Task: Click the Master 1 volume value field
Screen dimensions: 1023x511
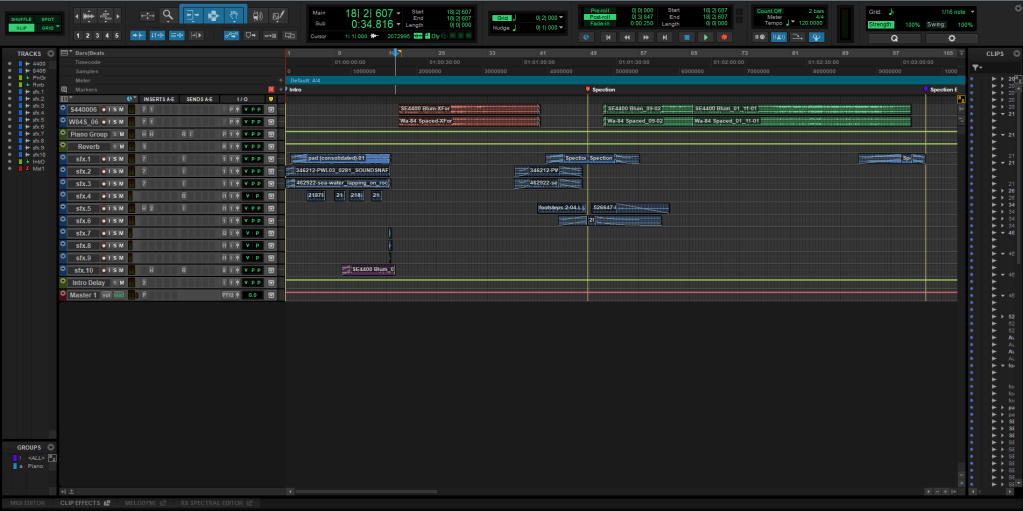Action: (x=253, y=295)
